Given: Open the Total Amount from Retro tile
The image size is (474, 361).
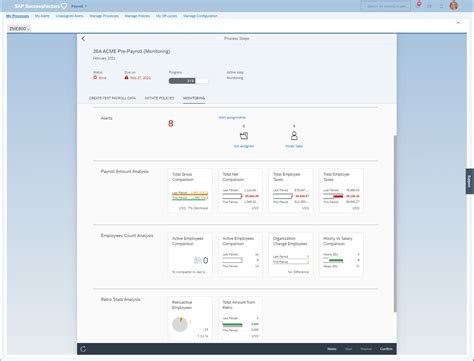Looking at the screenshot, I should click(240, 318).
